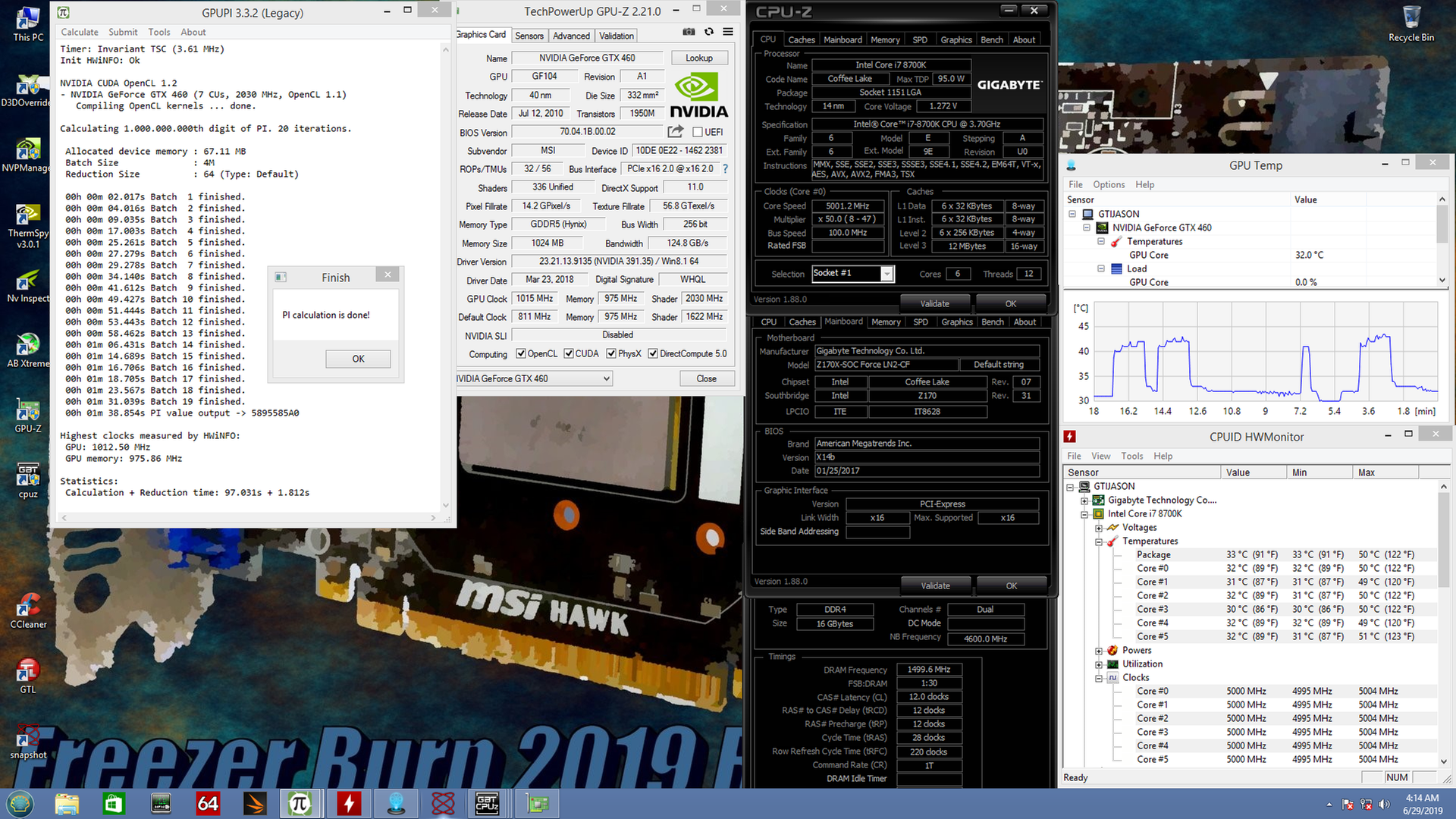Open the GPU-Z desktop shortcut
This screenshot has width=1456, height=819.
pyautogui.click(x=27, y=416)
